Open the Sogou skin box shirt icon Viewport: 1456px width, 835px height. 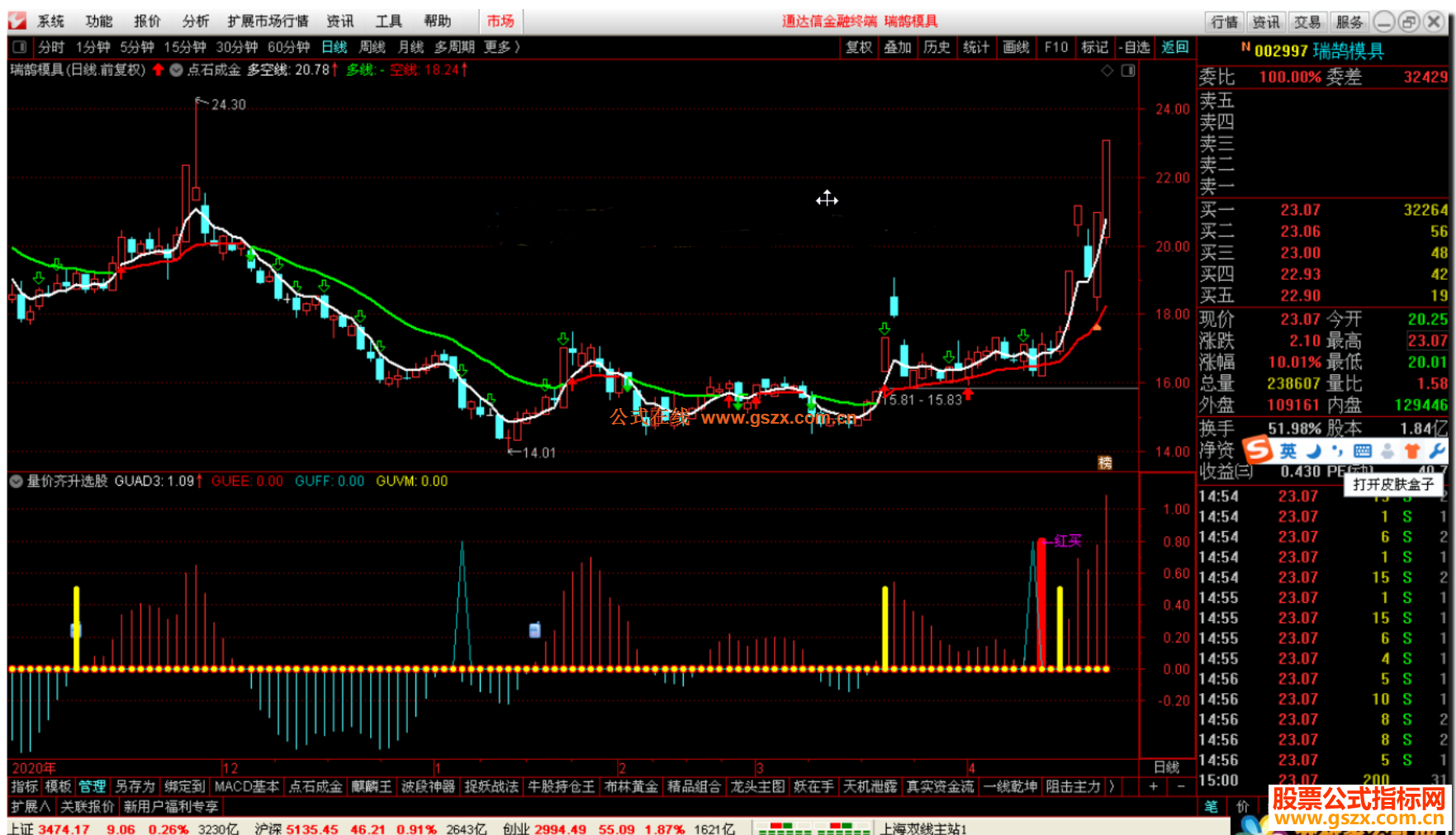(x=1412, y=451)
